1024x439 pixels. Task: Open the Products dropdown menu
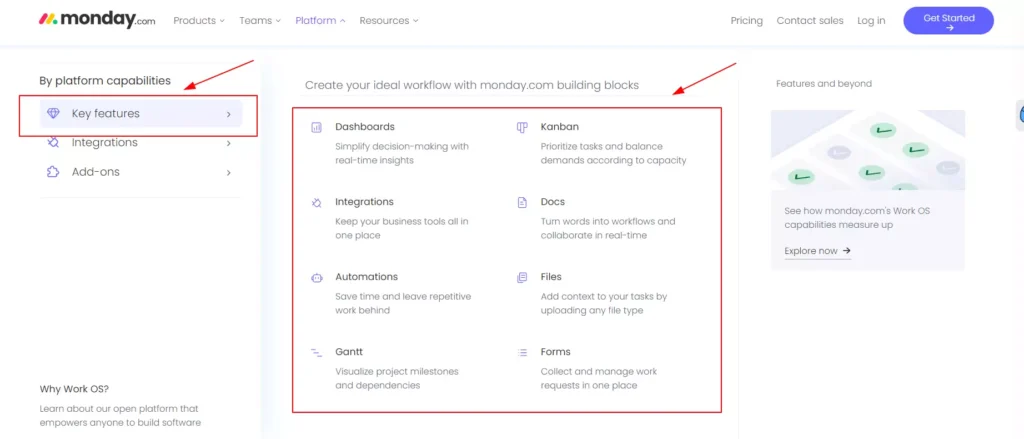click(199, 20)
